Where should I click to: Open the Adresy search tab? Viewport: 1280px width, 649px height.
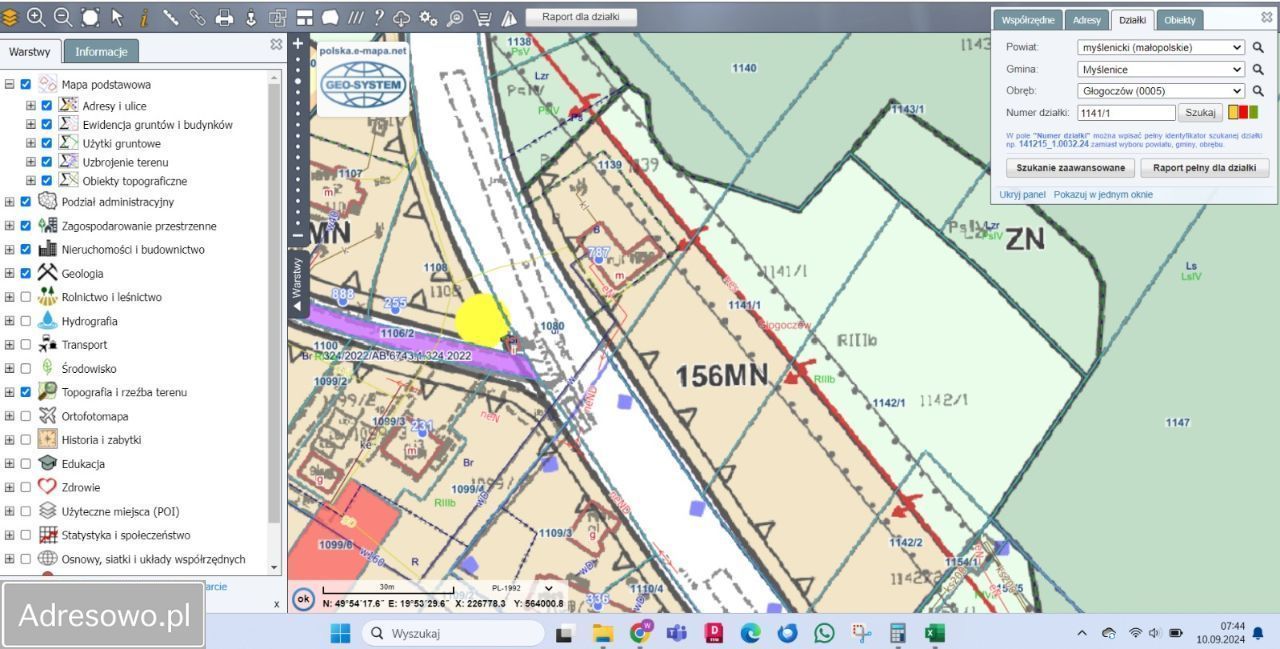click(x=1086, y=20)
